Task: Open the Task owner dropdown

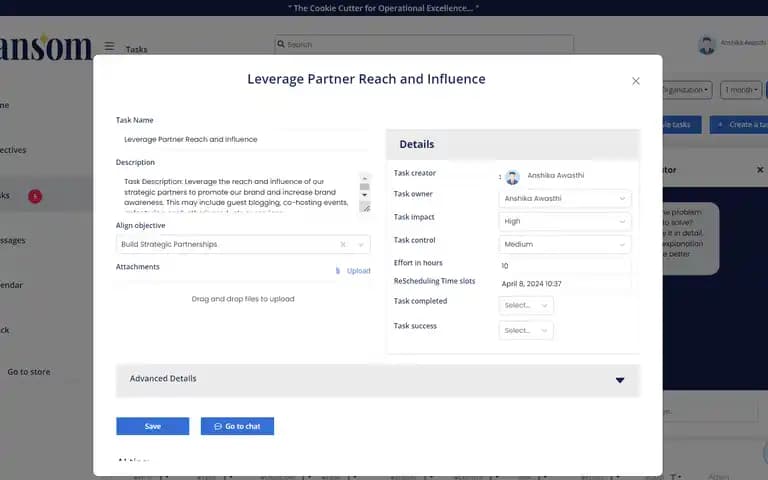Action: pos(565,198)
